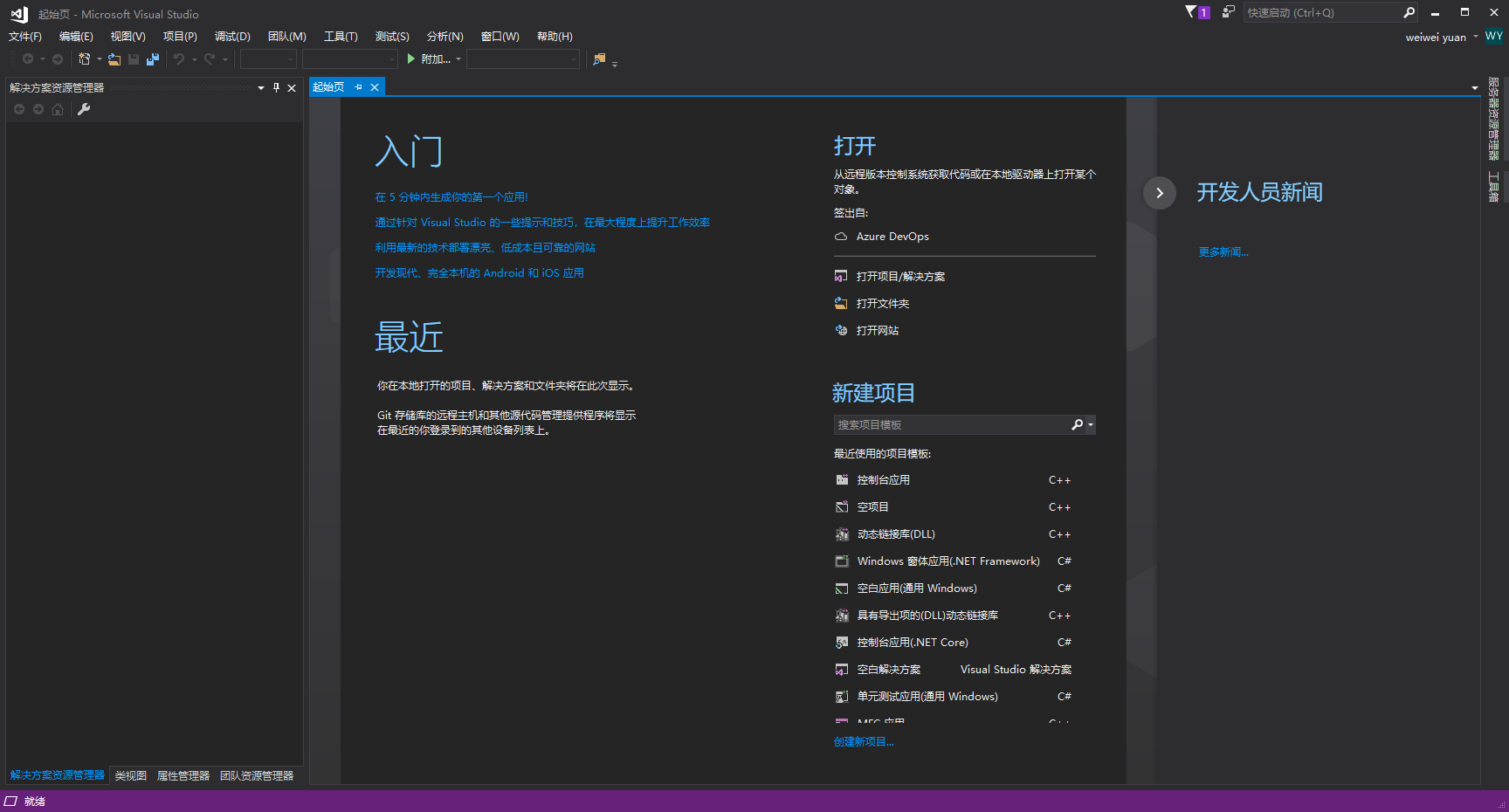This screenshot has height=812, width=1509.
Task: Select the 空白解决方案 template
Action: (953, 670)
